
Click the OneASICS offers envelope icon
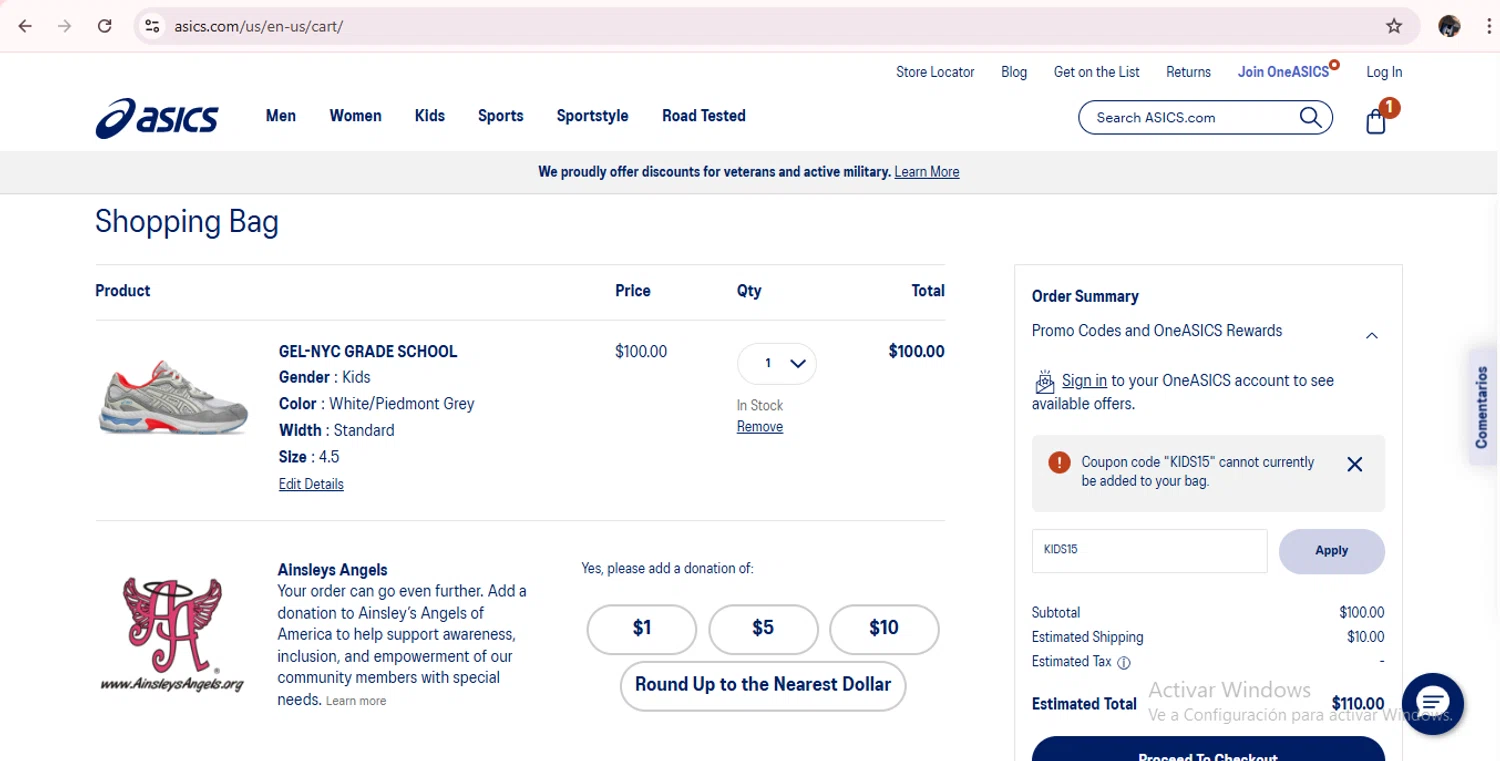[x=1044, y=382]
